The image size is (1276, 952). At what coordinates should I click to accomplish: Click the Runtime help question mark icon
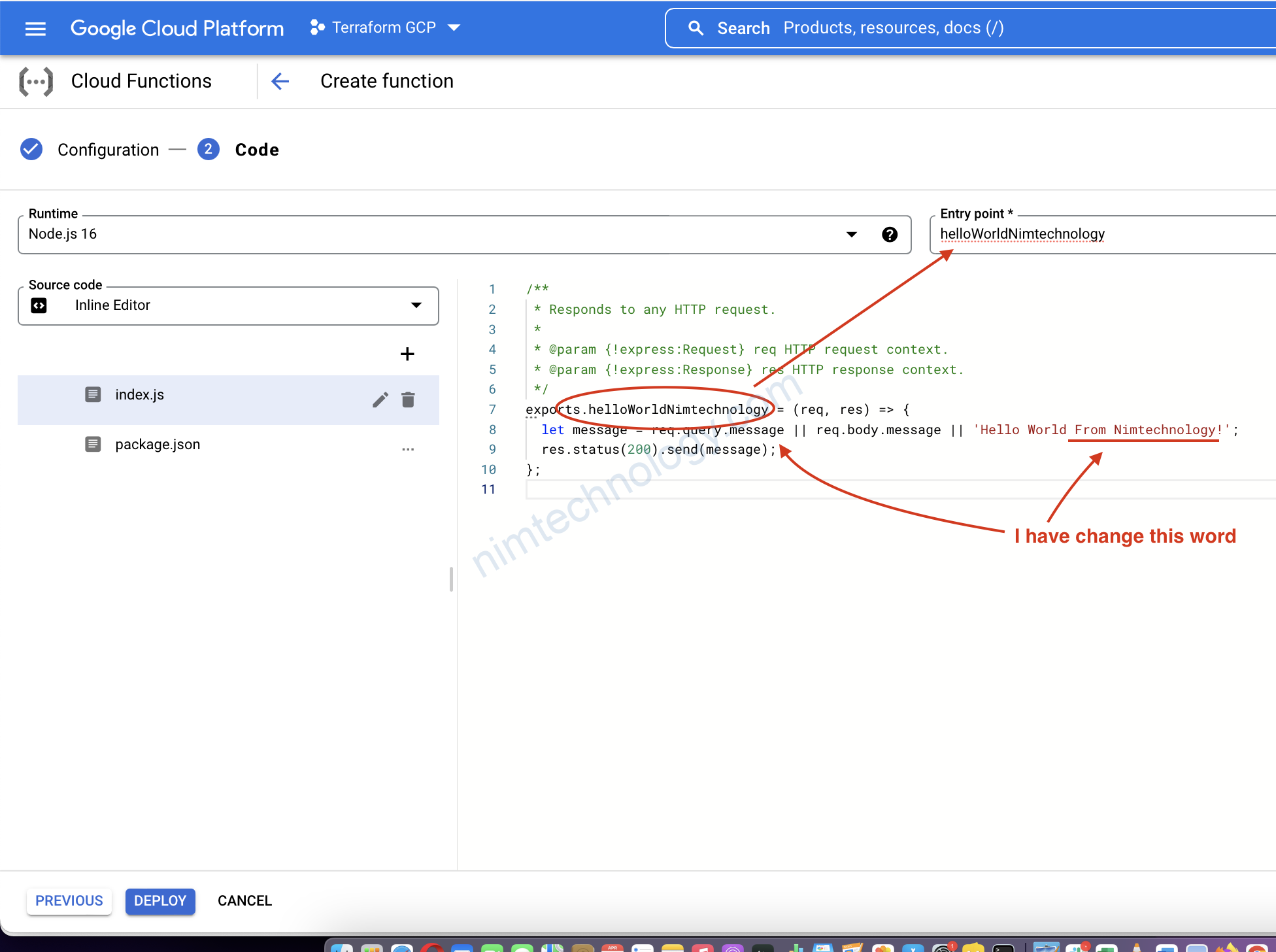pos(889,235)
